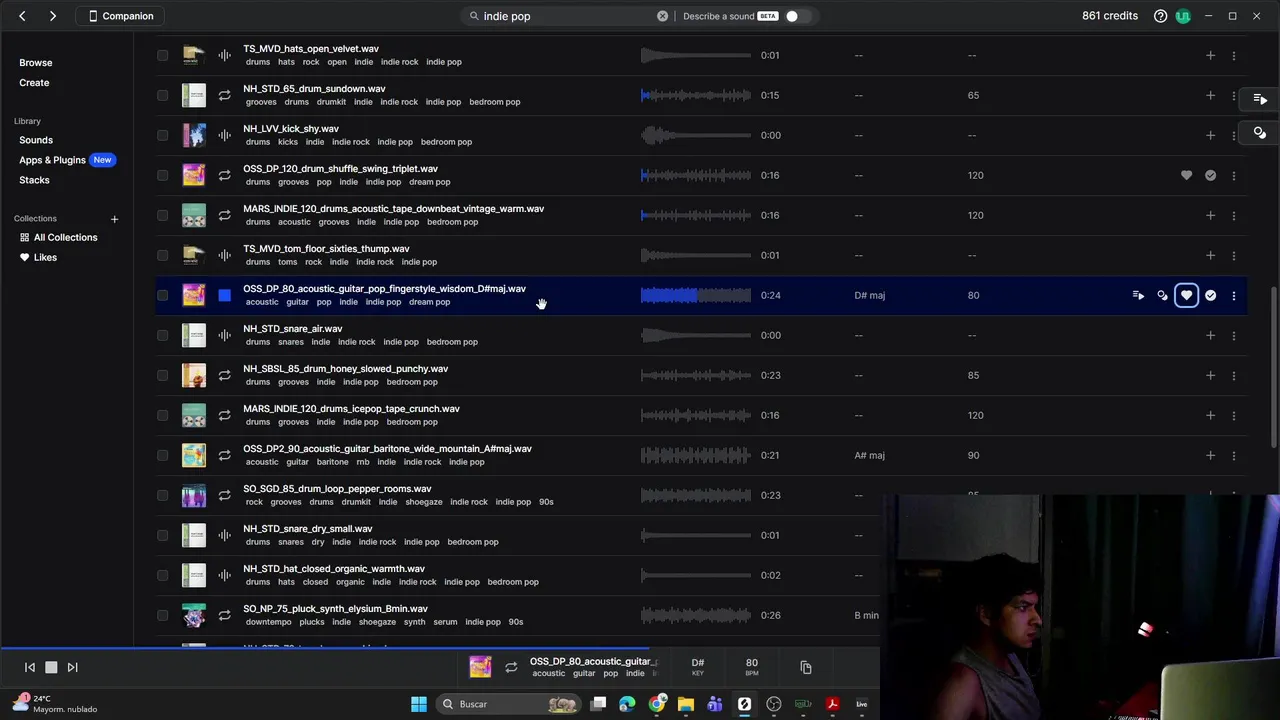Image resolution: width=1280 pixels, height=720 pixels.
Task: Open Likes collection in the sidebar
Action: [x=39, y=257]
